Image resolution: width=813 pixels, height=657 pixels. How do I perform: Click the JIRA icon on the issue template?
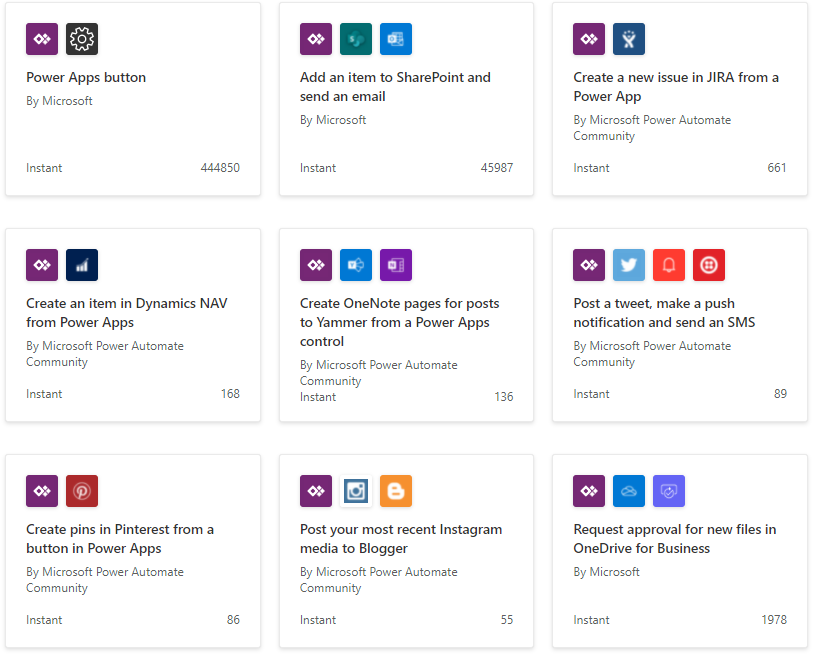pyautogui.click(x=628, y=39)
